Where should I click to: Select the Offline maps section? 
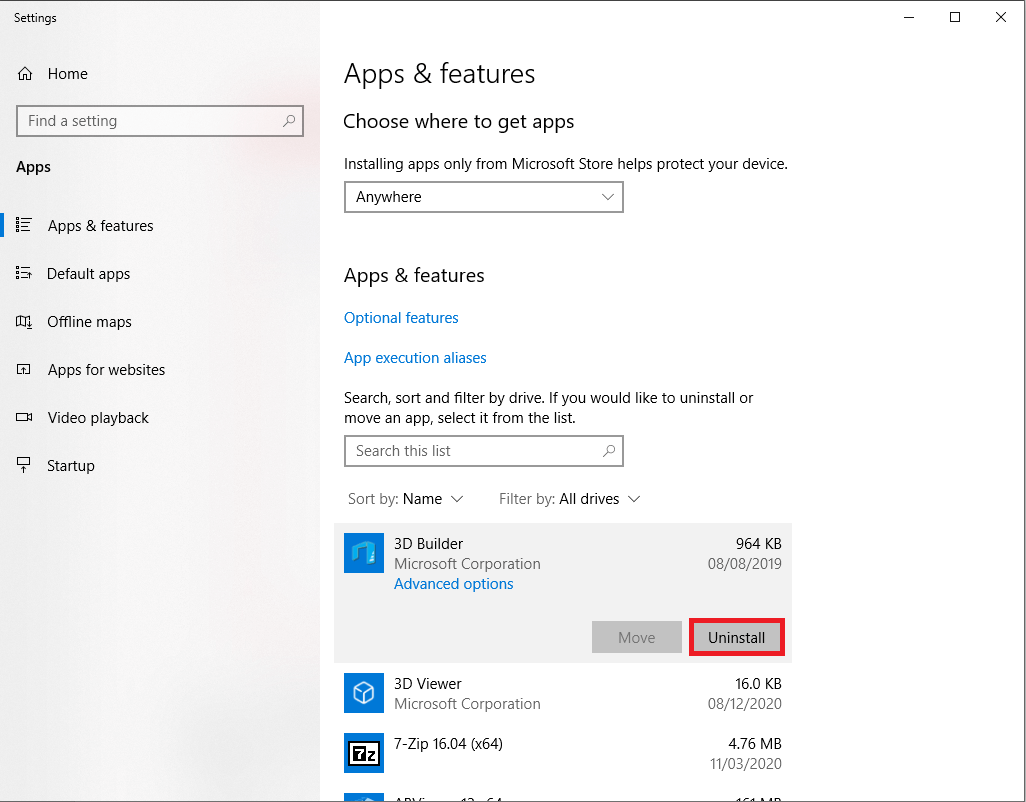89,321
